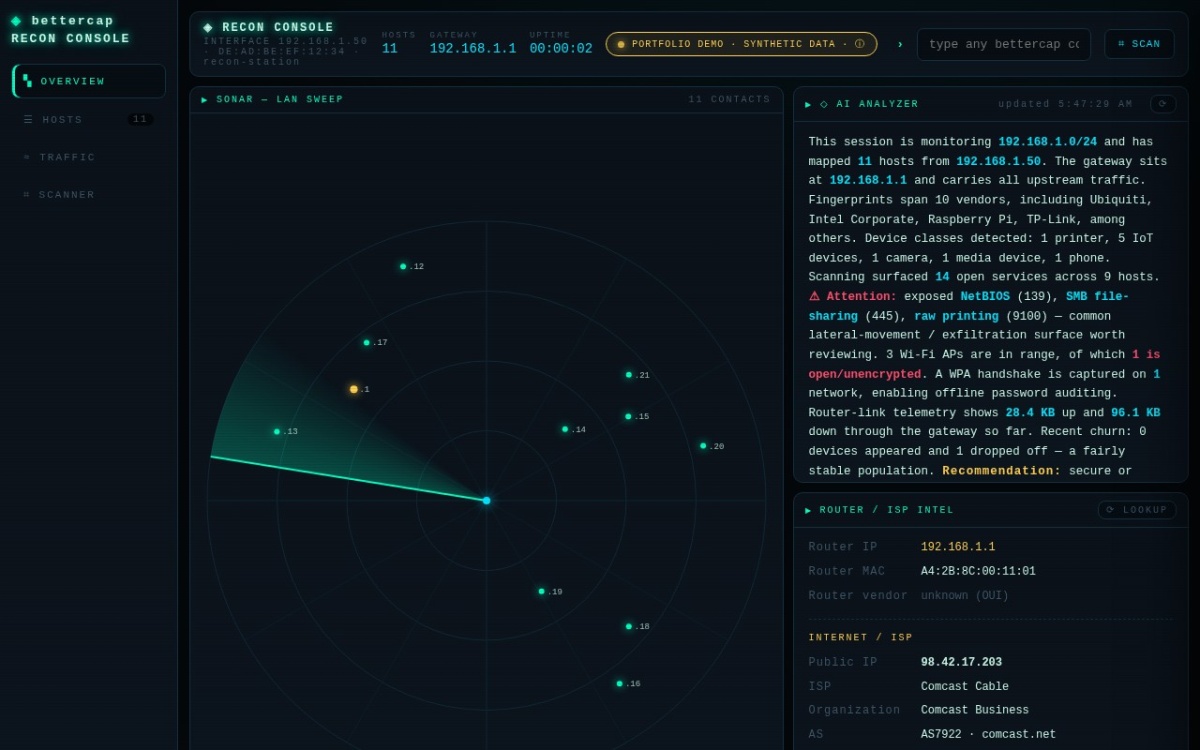Click the Lookup button in Router panel
The height and width of the screenshot is (750, 1200).
(x=1137, y=510)
